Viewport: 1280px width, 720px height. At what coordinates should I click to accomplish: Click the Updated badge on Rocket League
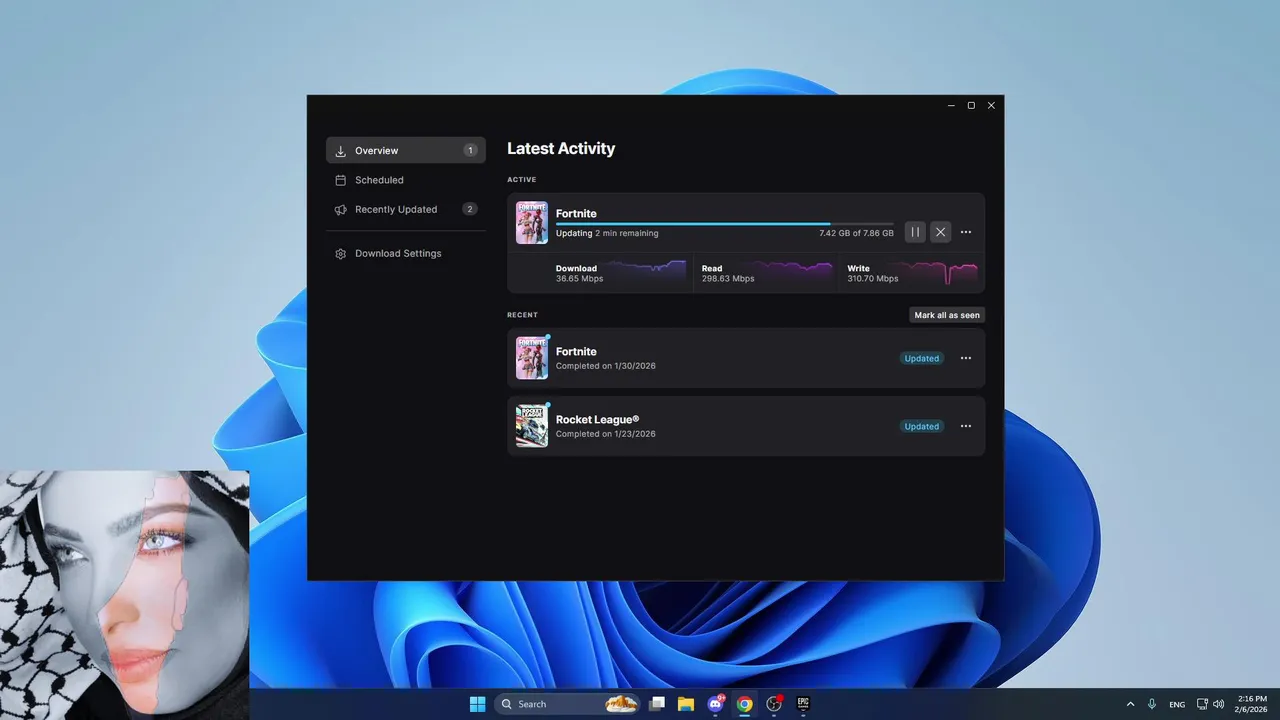921,426
